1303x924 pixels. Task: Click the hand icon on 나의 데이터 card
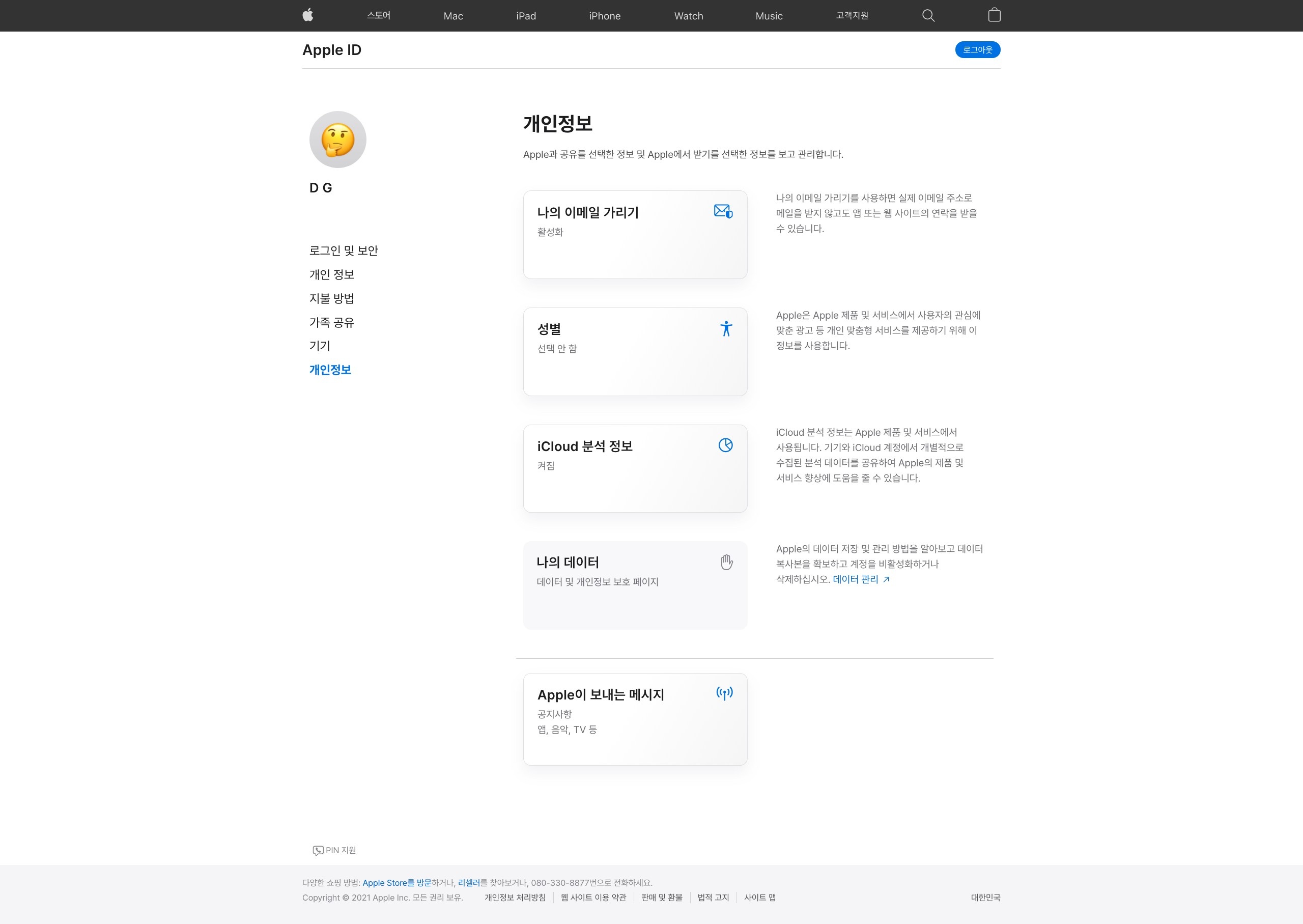(726, 562)
